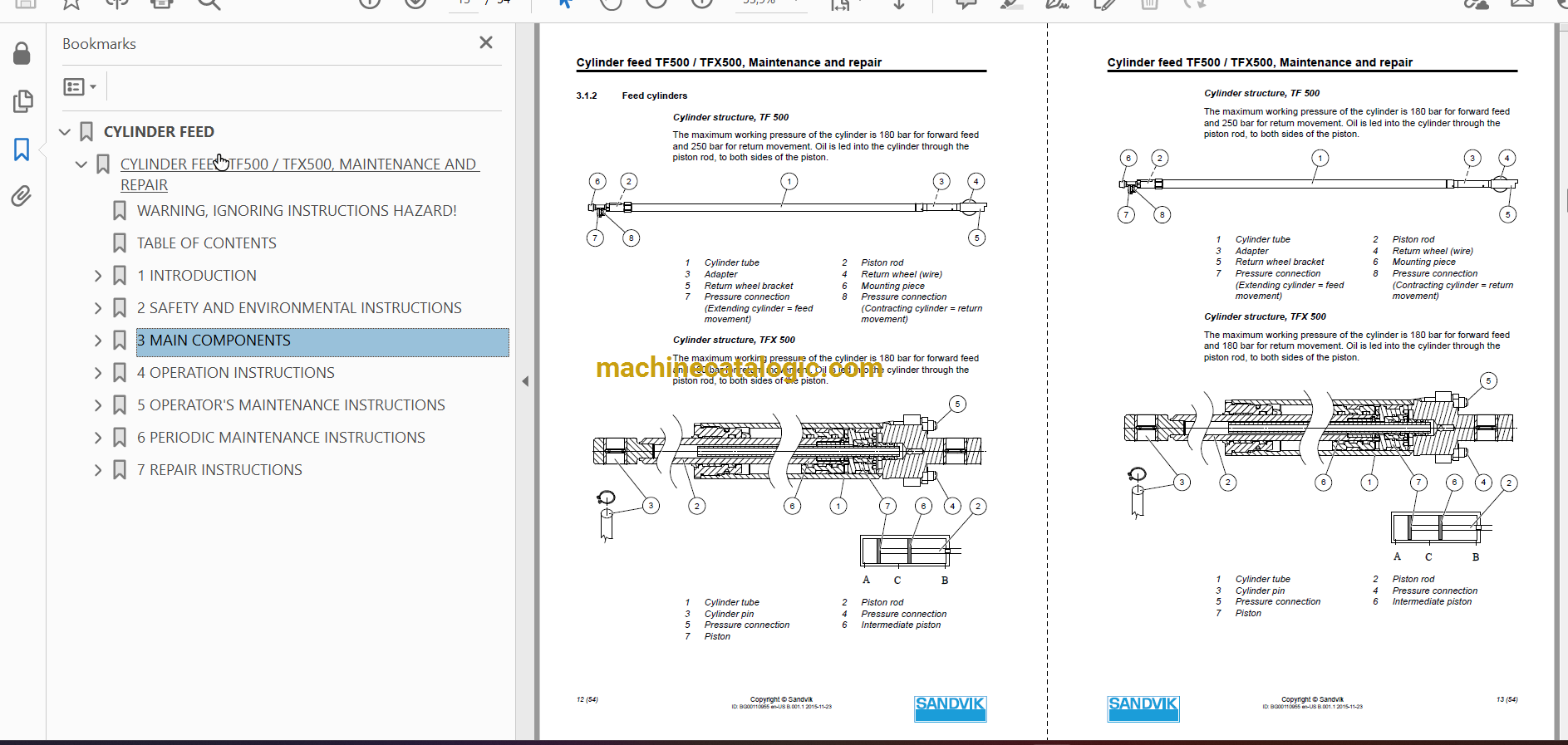Expand 6 PERIODIC MAINTENANCE INSTRUCTIONS bookmark
This screenshot has width=1568, height=745.
98,438
